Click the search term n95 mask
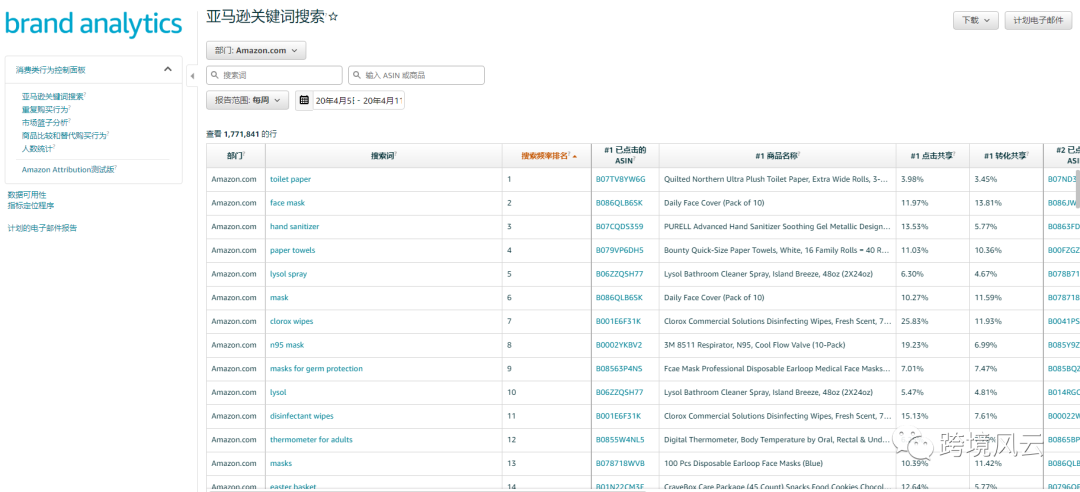Image resolution: width=1080 pixels, height=492 pixels. pos(287,345)
